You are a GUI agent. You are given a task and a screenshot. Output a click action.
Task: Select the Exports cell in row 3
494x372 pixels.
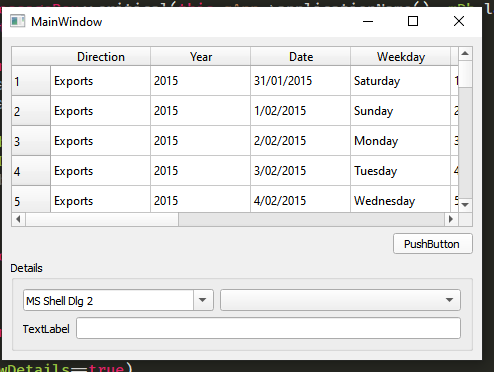point(100,141)
